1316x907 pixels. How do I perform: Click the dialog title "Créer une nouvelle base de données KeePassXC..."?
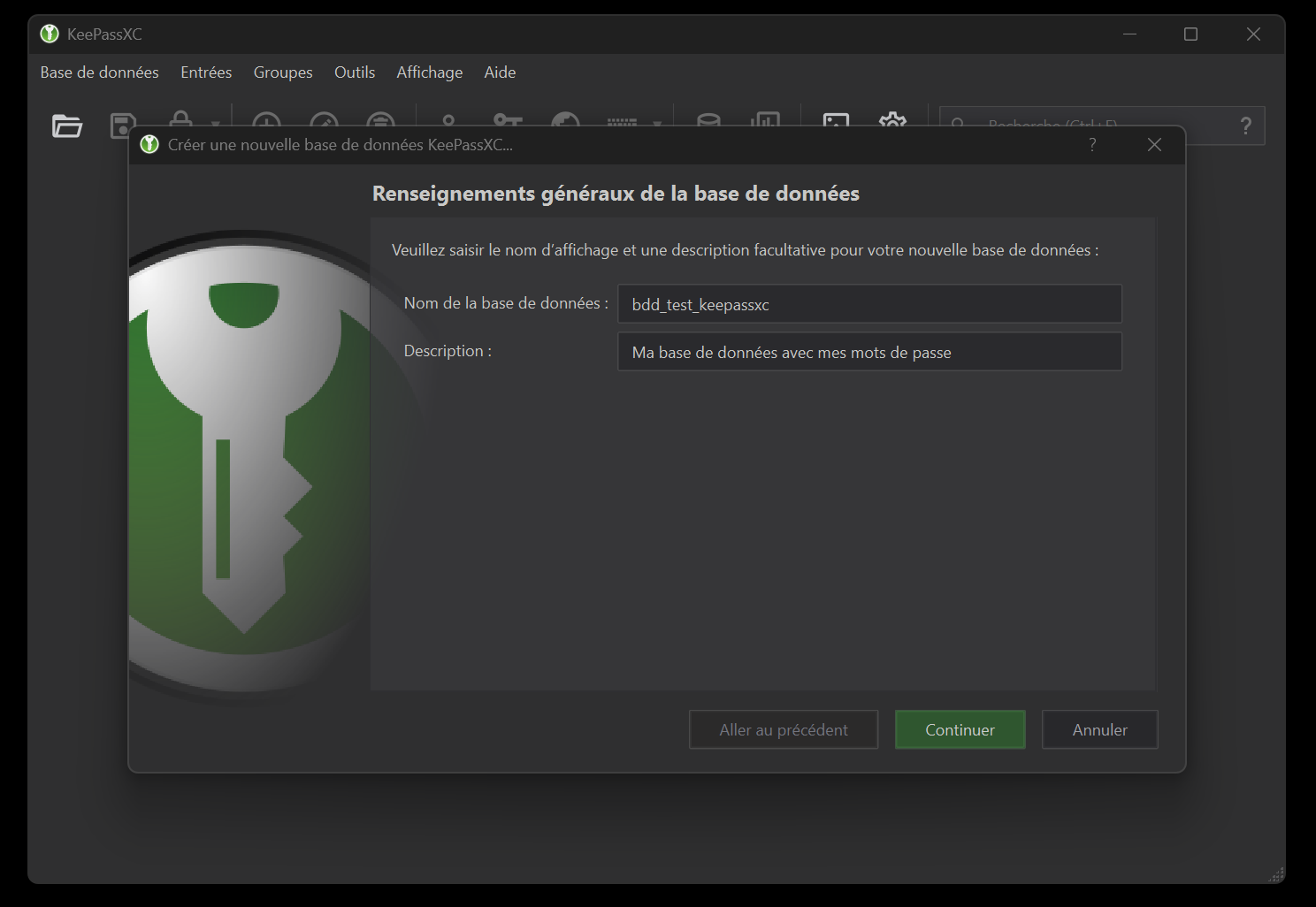click(340, 145)
